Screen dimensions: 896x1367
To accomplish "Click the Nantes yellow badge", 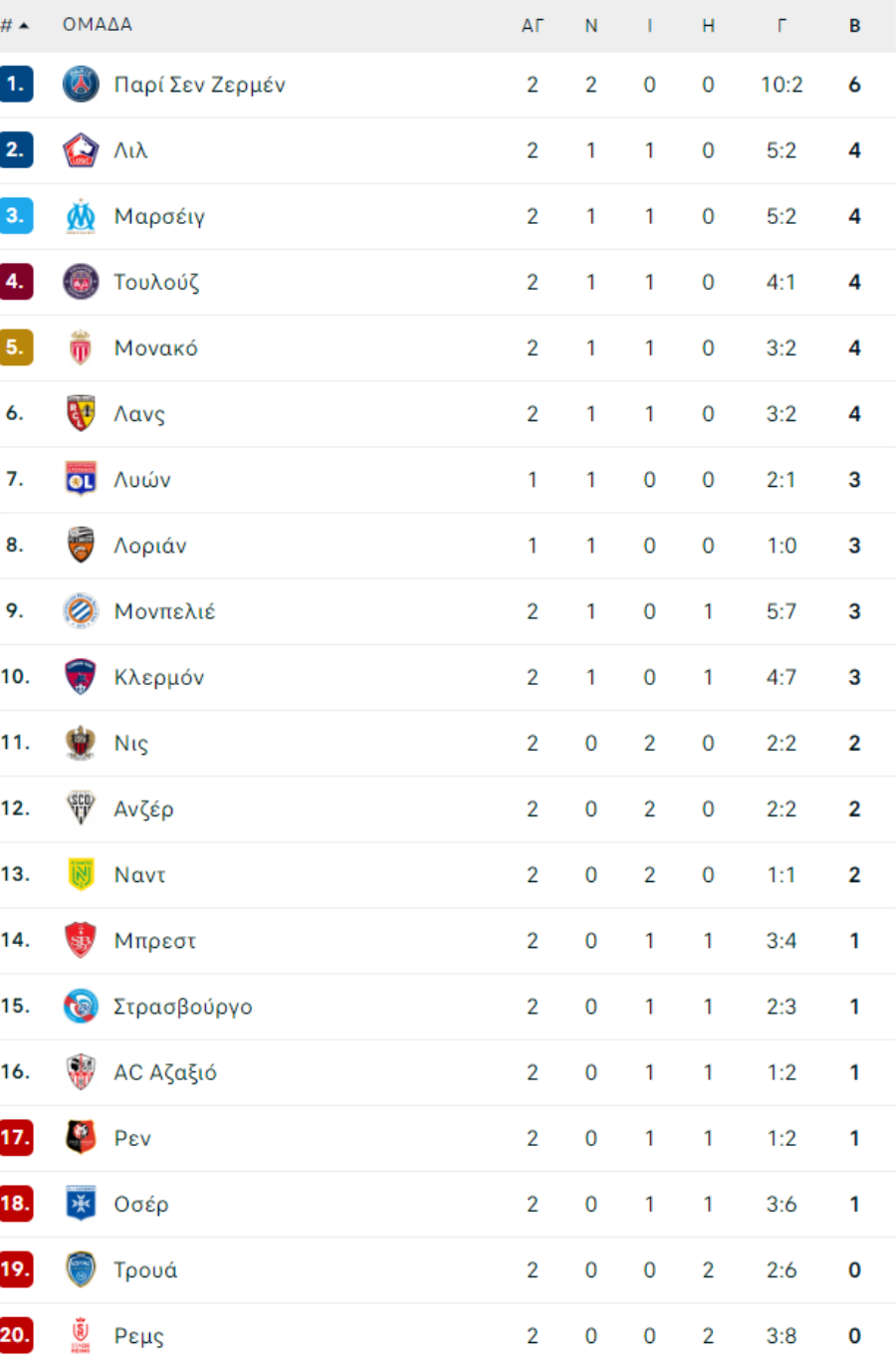I will [x=81, y=874].
